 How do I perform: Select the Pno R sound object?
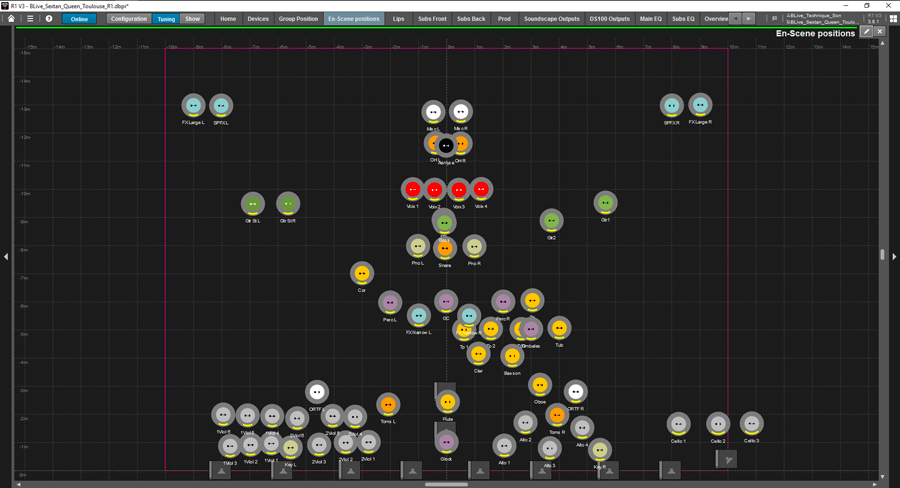(x=474, y=247)
